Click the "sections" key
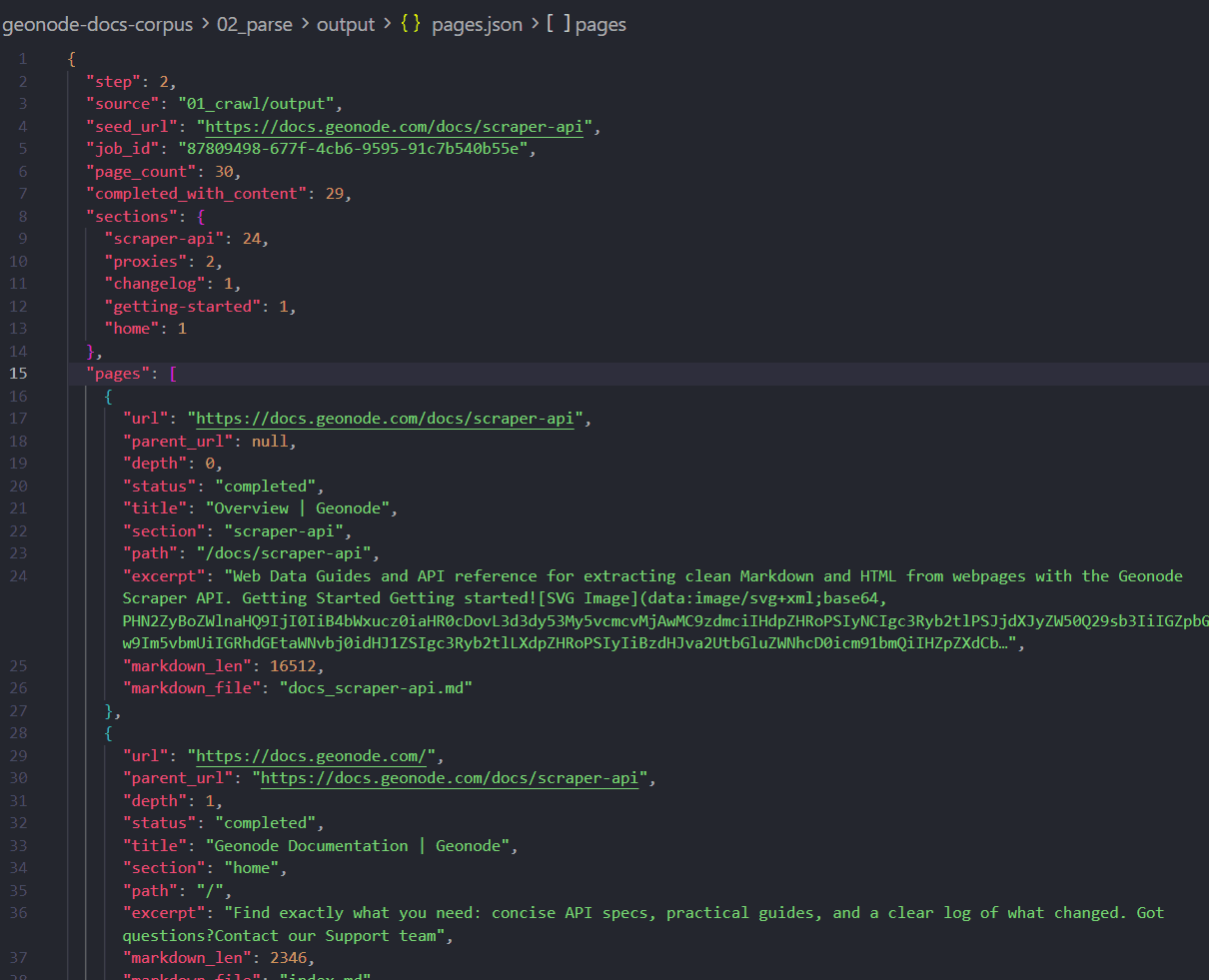 click(x=131, y=217)
